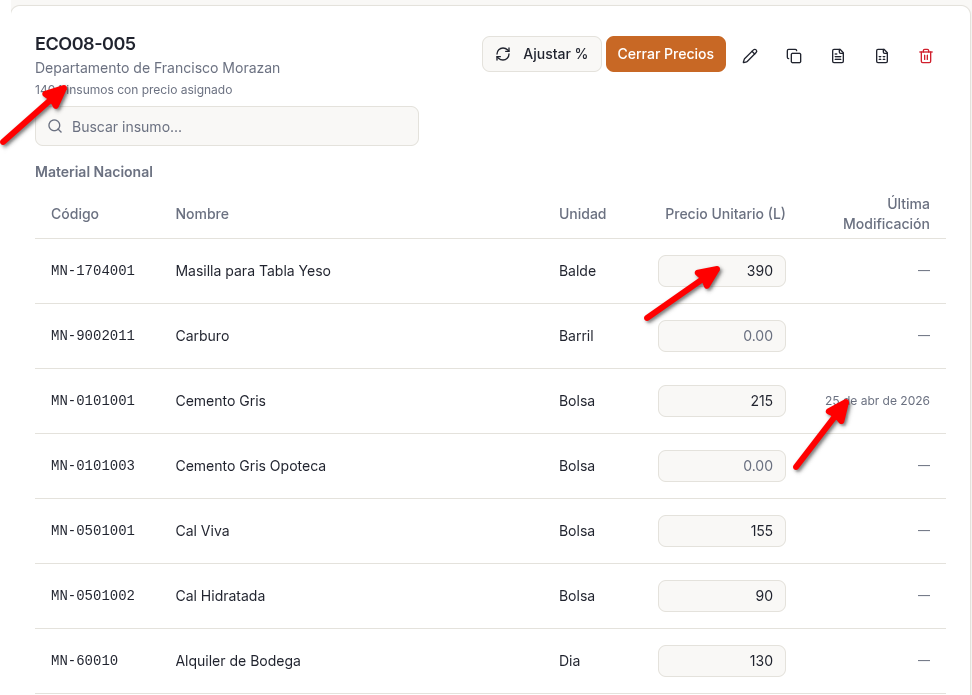Select the Cemento Gris price input
The image size is (972, 695).
click(x=721, y=401)
